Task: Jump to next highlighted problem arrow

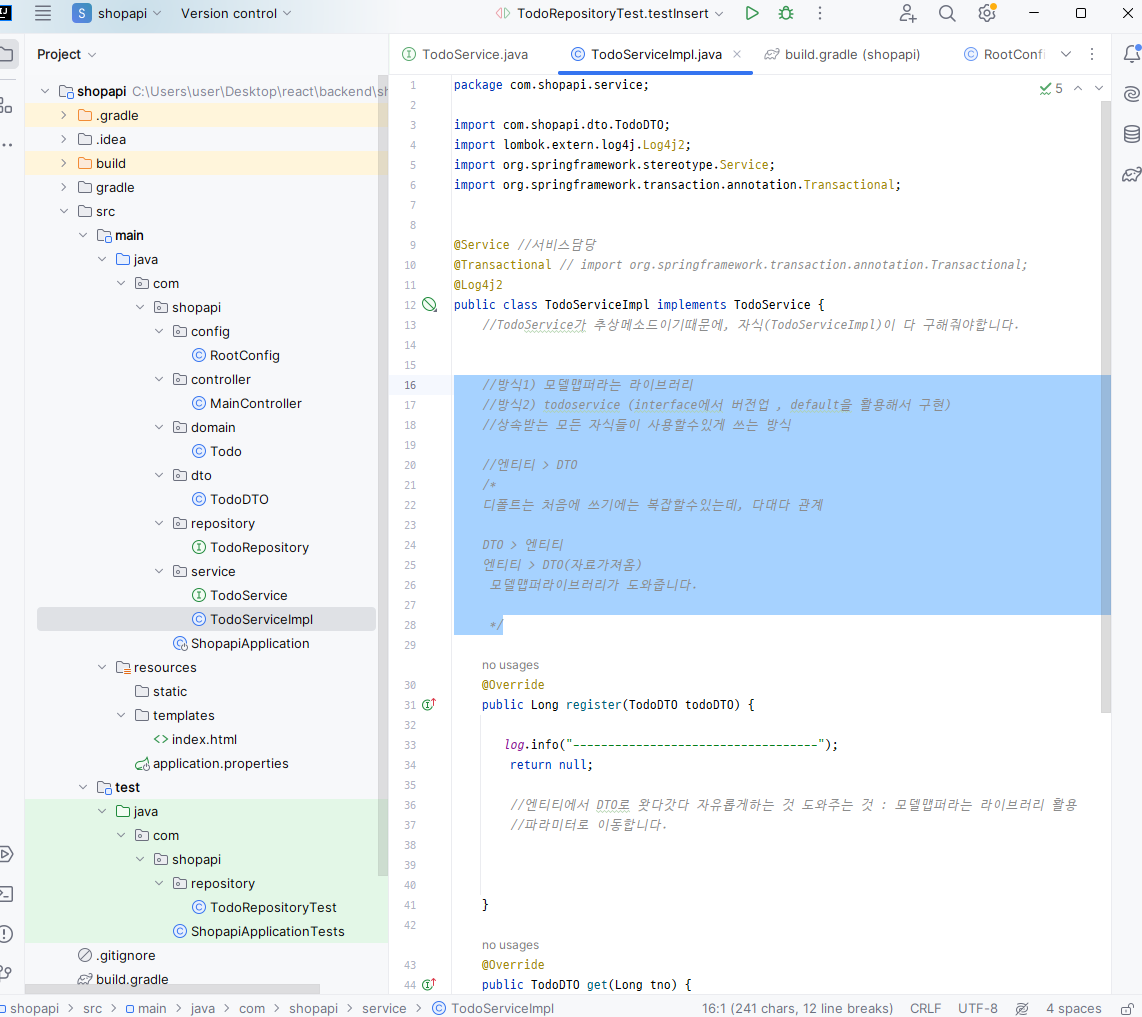Action: coord(1099,88)
